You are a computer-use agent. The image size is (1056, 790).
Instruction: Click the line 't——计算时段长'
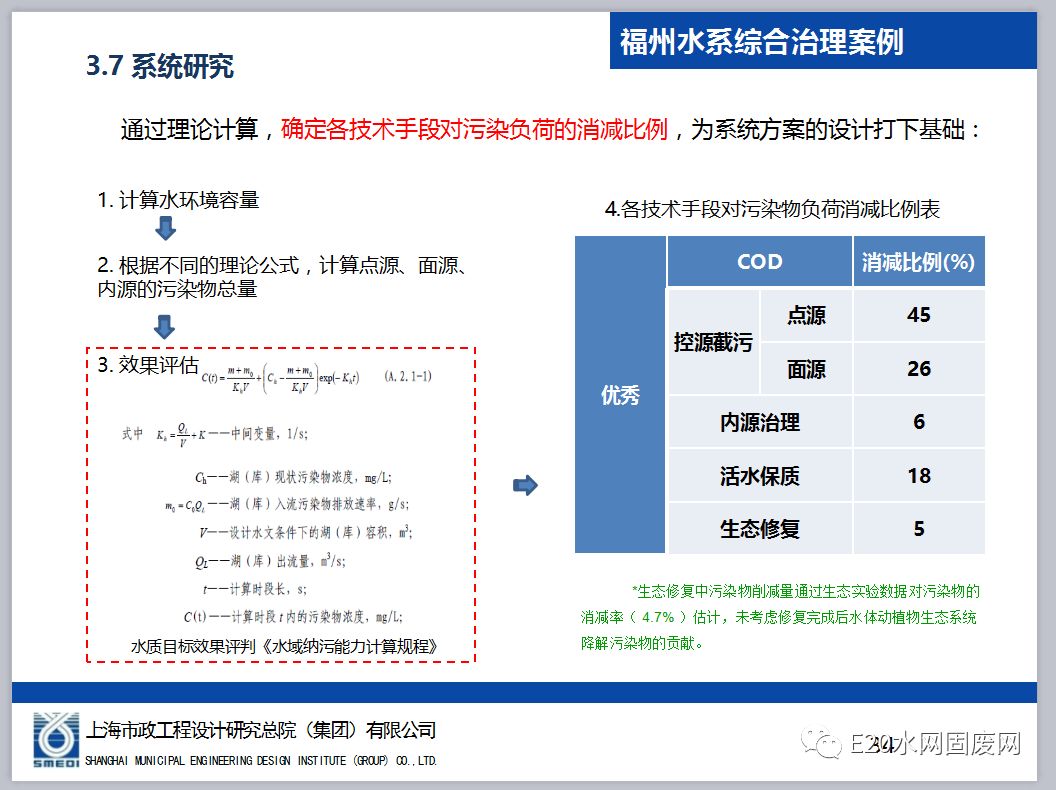(x=255, y=589)
